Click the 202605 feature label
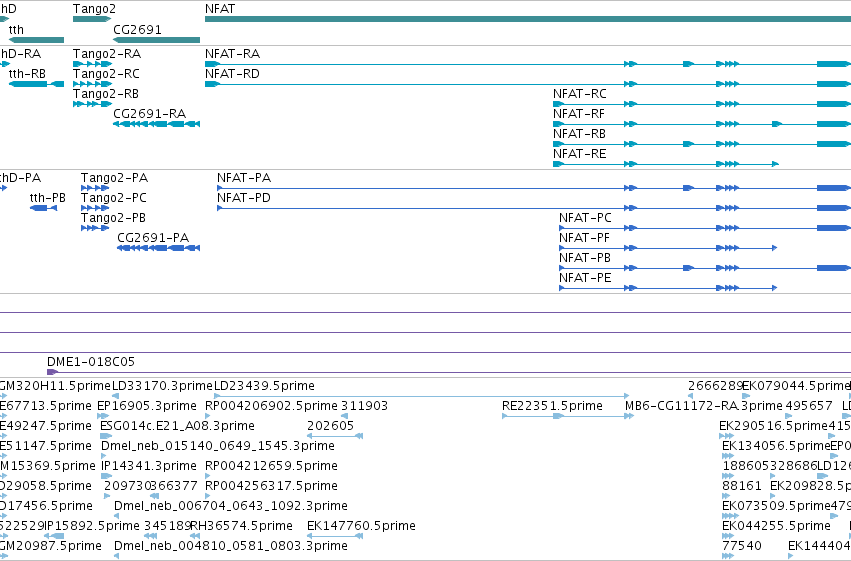This screenshot has width=851, height=561. click(x=331, y=426)
